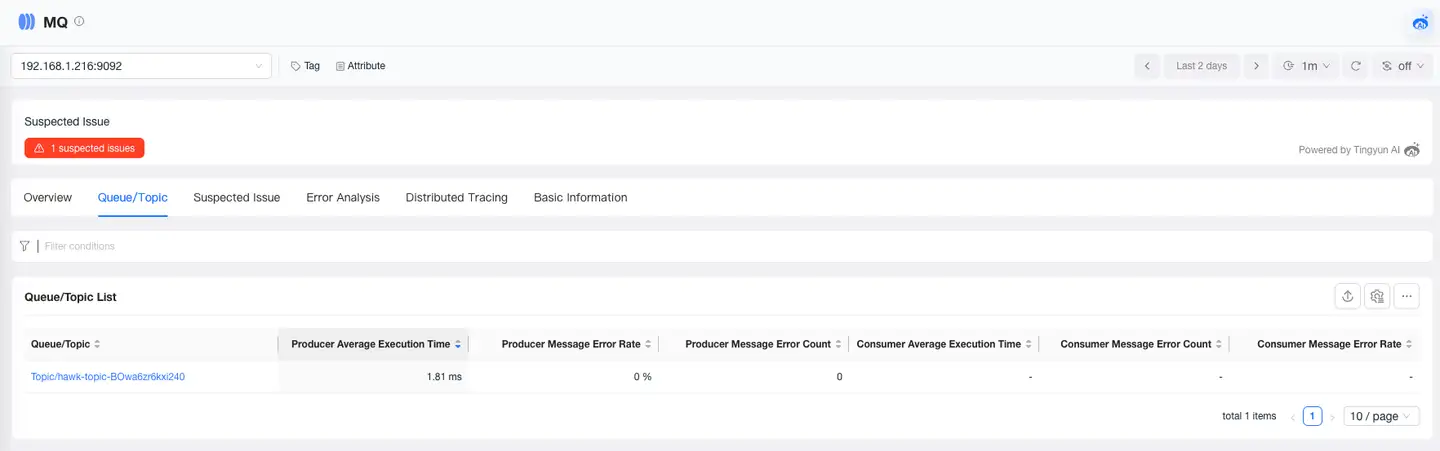This screenshot has width=1440, height=451.
Task: Sort by Producer Average Execution Time
Action: (371, 344)
